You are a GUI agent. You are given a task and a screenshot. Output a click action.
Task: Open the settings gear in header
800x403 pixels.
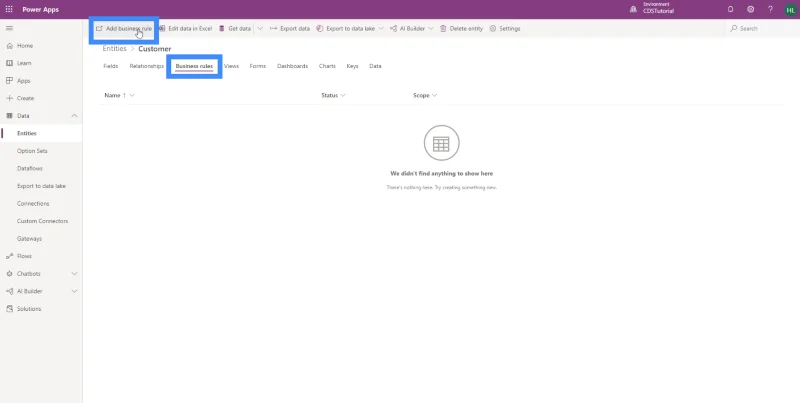point(751,9)
